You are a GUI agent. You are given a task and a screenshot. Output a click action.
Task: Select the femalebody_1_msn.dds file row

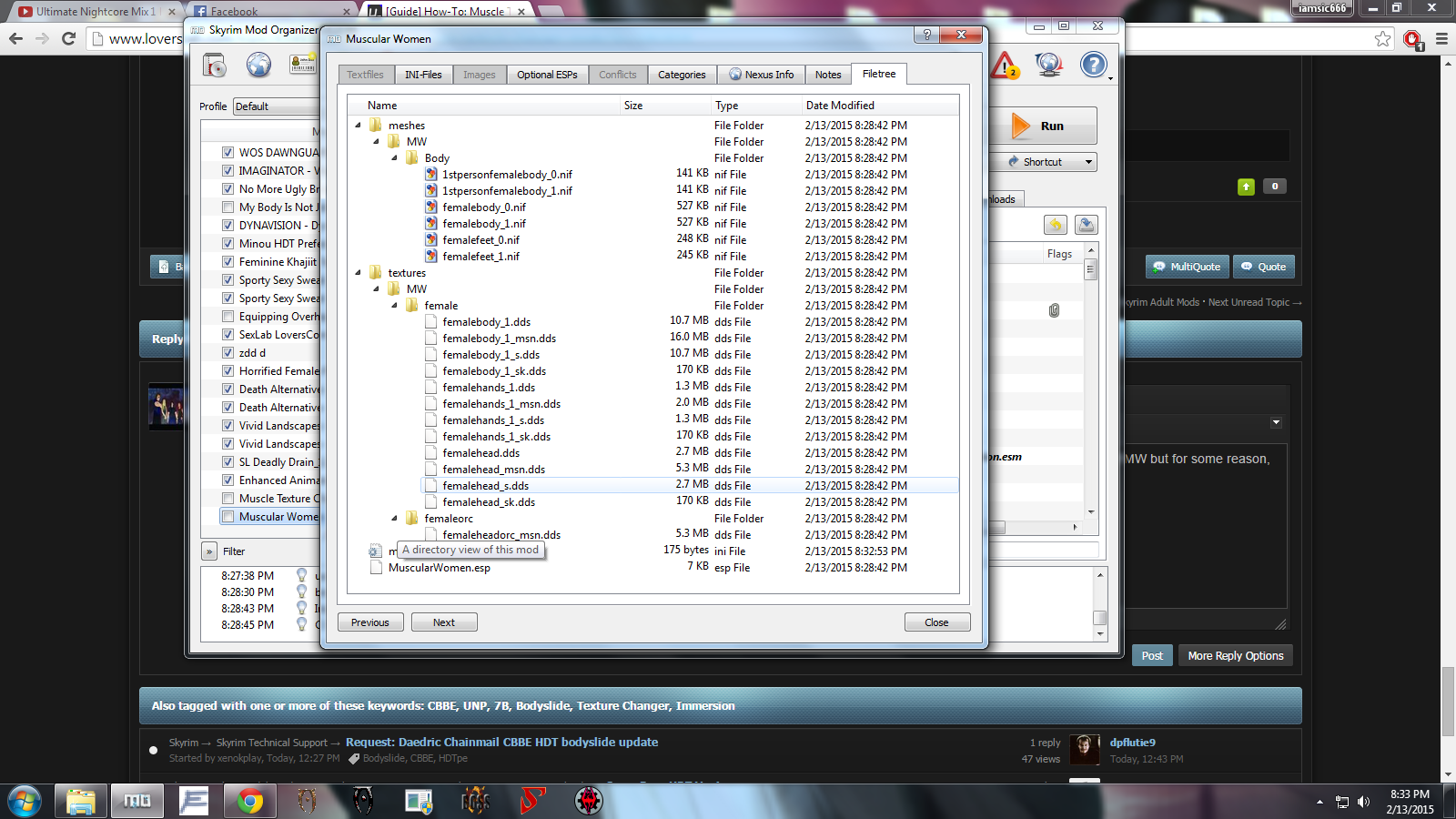pyautogui.click(x=499, y=339)
